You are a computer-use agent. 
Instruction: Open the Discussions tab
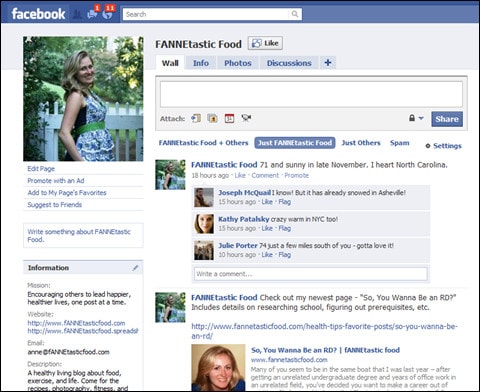289,63
